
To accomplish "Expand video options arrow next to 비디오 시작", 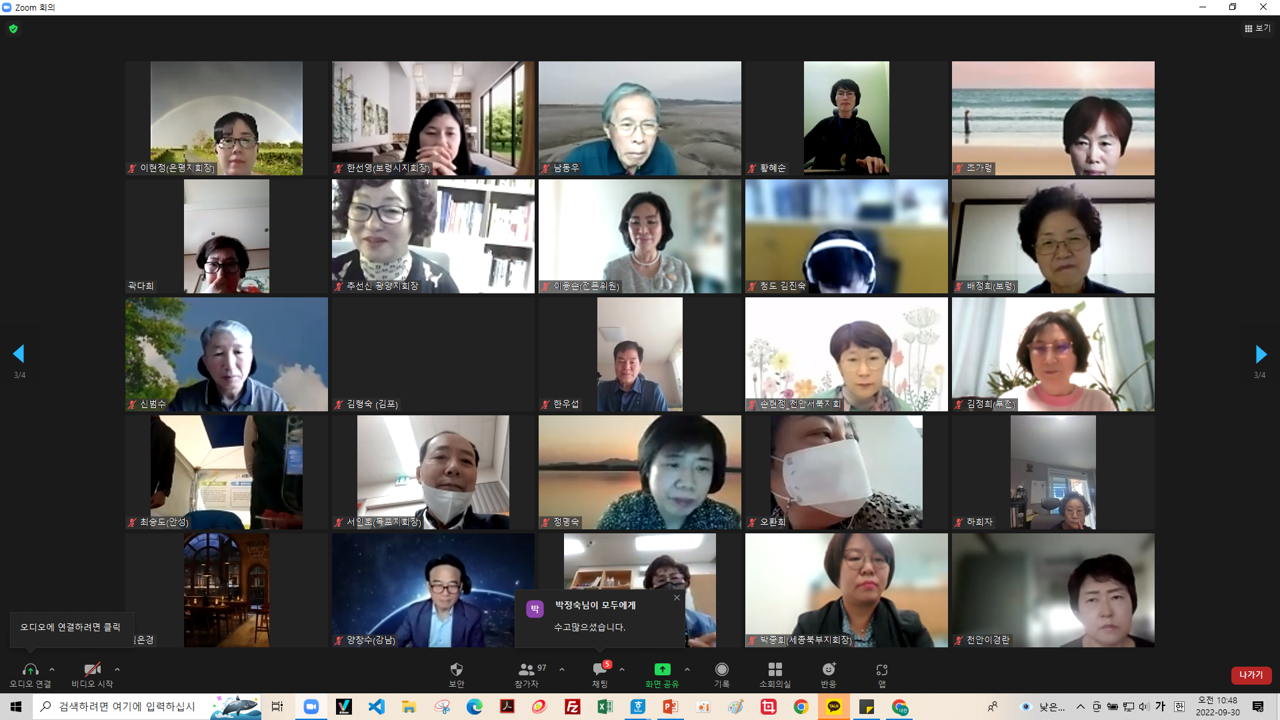I will click(117, 669).
